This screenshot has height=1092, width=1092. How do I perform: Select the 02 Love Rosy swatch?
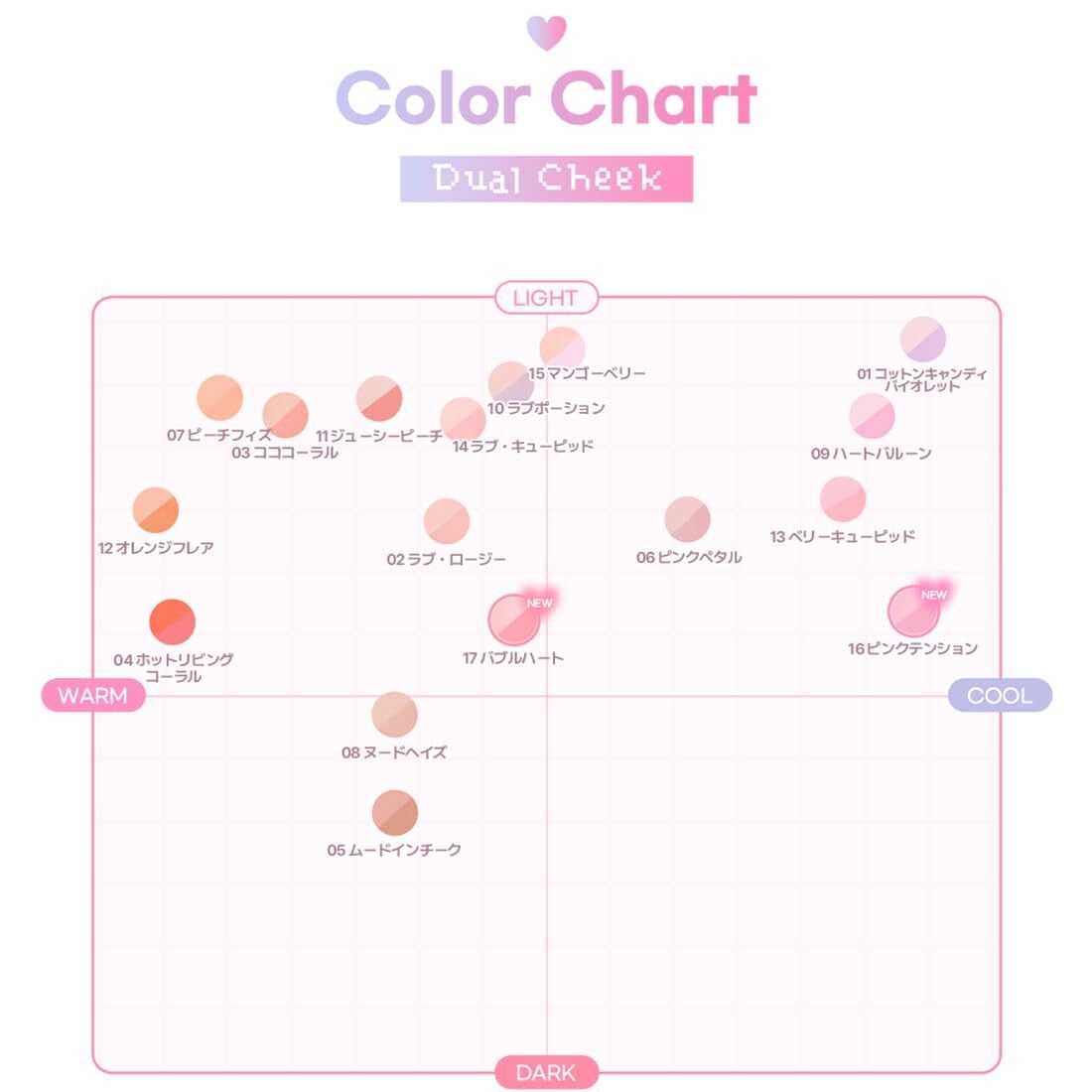point(447,521)
